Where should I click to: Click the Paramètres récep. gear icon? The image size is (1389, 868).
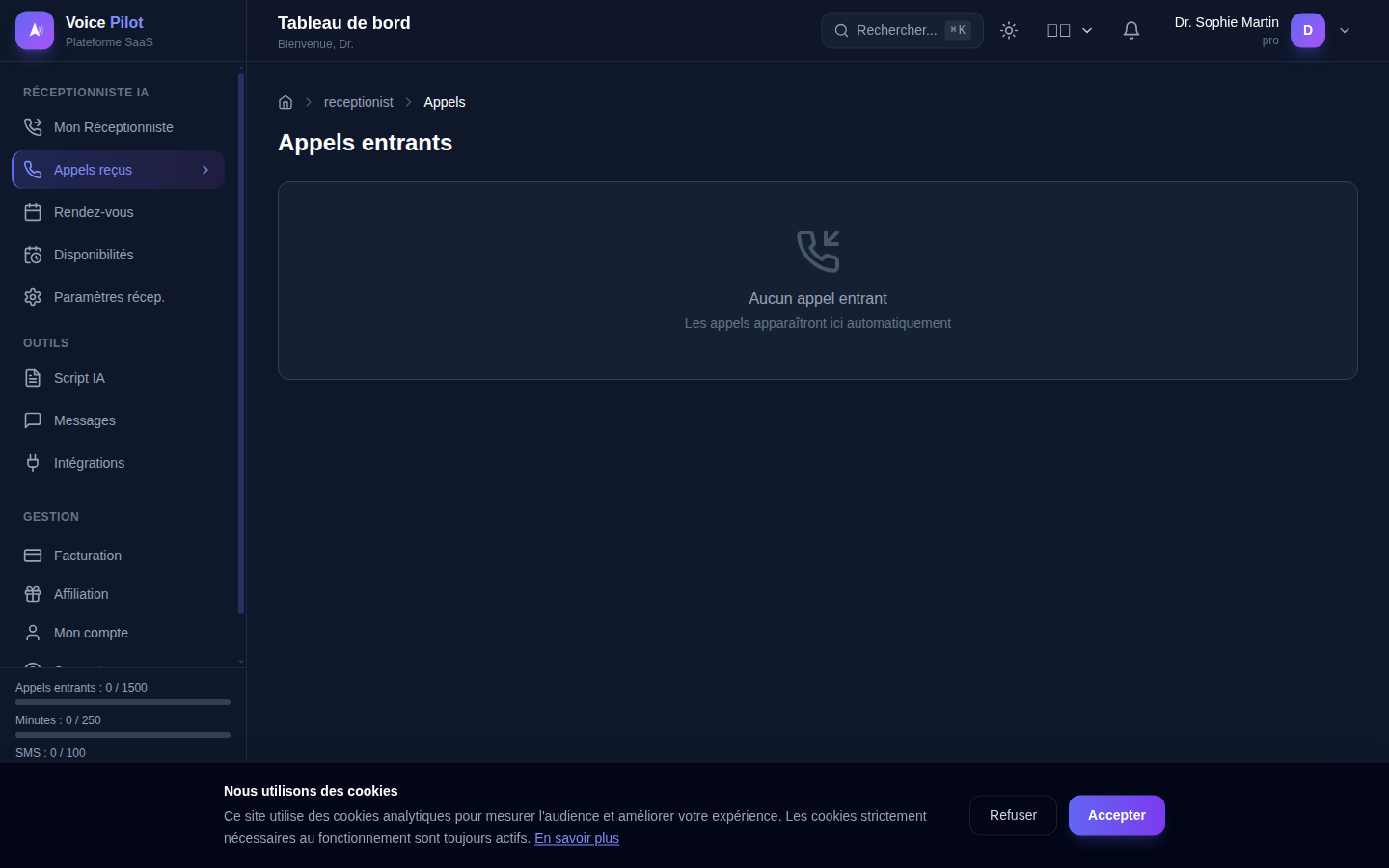pyautogui.click(x=33, y=297)
